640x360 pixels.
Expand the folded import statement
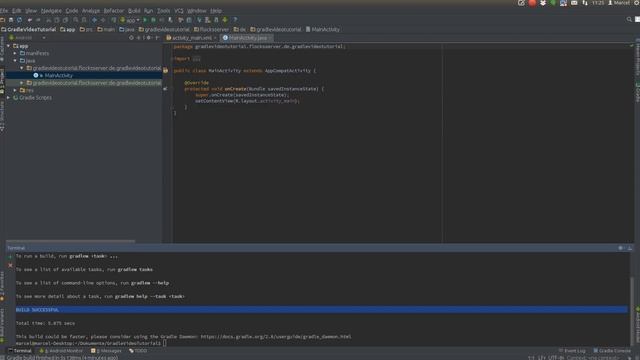tap(196, 59)
